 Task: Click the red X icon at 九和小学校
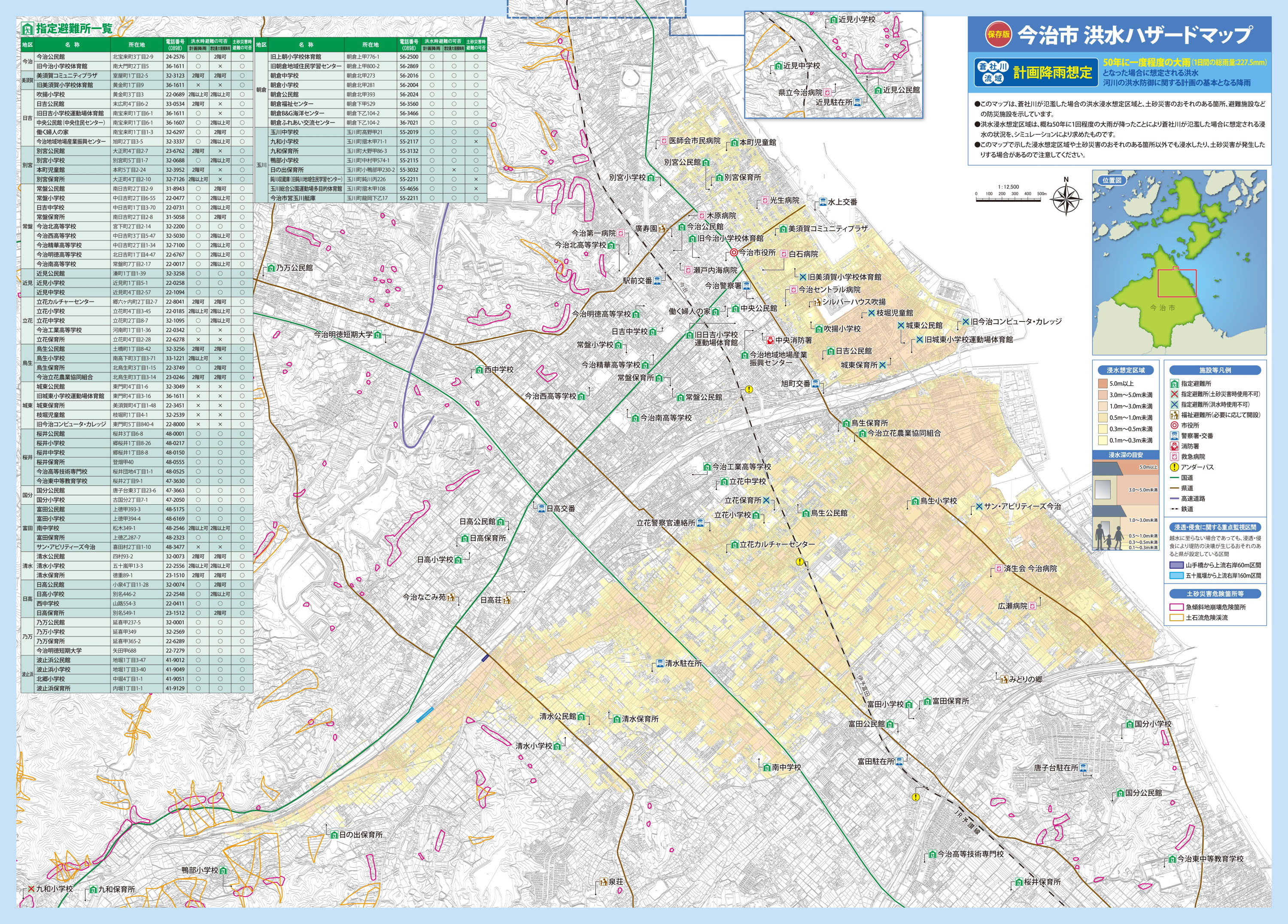[x=31, y=889]
